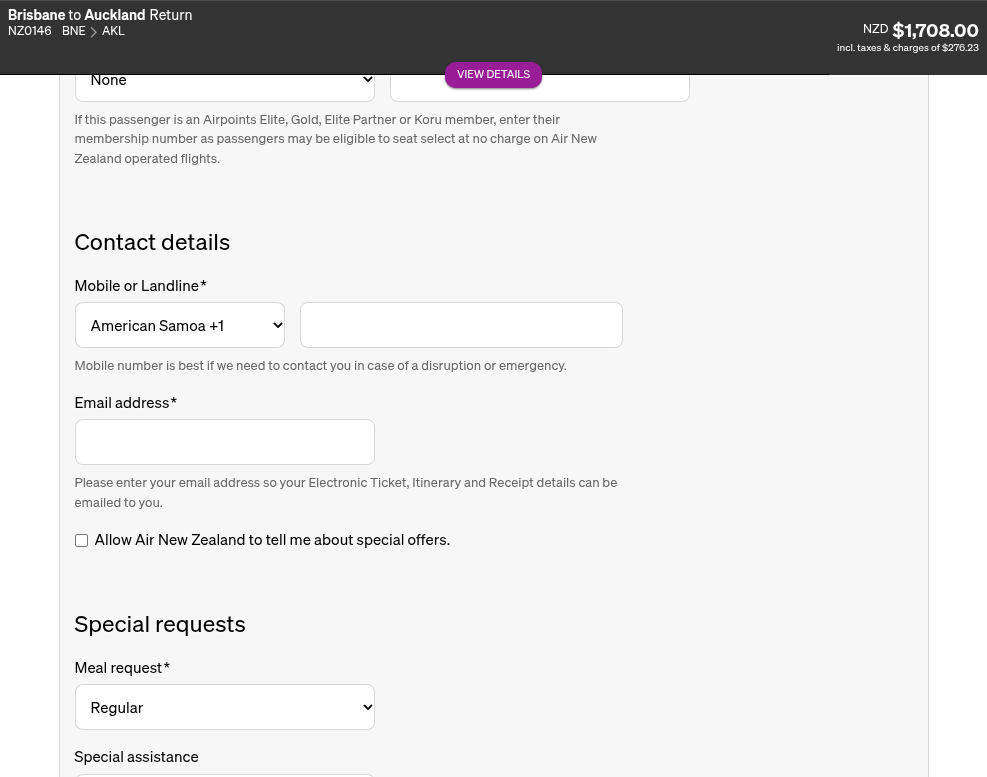987x777 pixels.
Task: Click the Email address input field
Action: click(225, 442)
